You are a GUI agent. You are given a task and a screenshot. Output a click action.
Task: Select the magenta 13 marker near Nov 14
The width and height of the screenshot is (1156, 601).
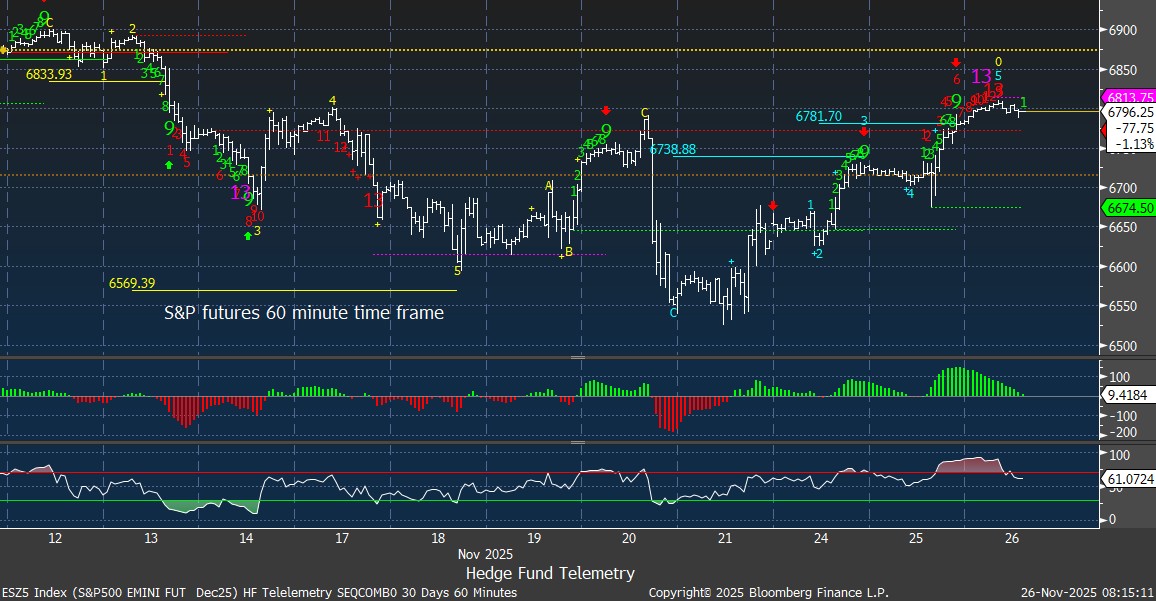(x=241, y=191)
